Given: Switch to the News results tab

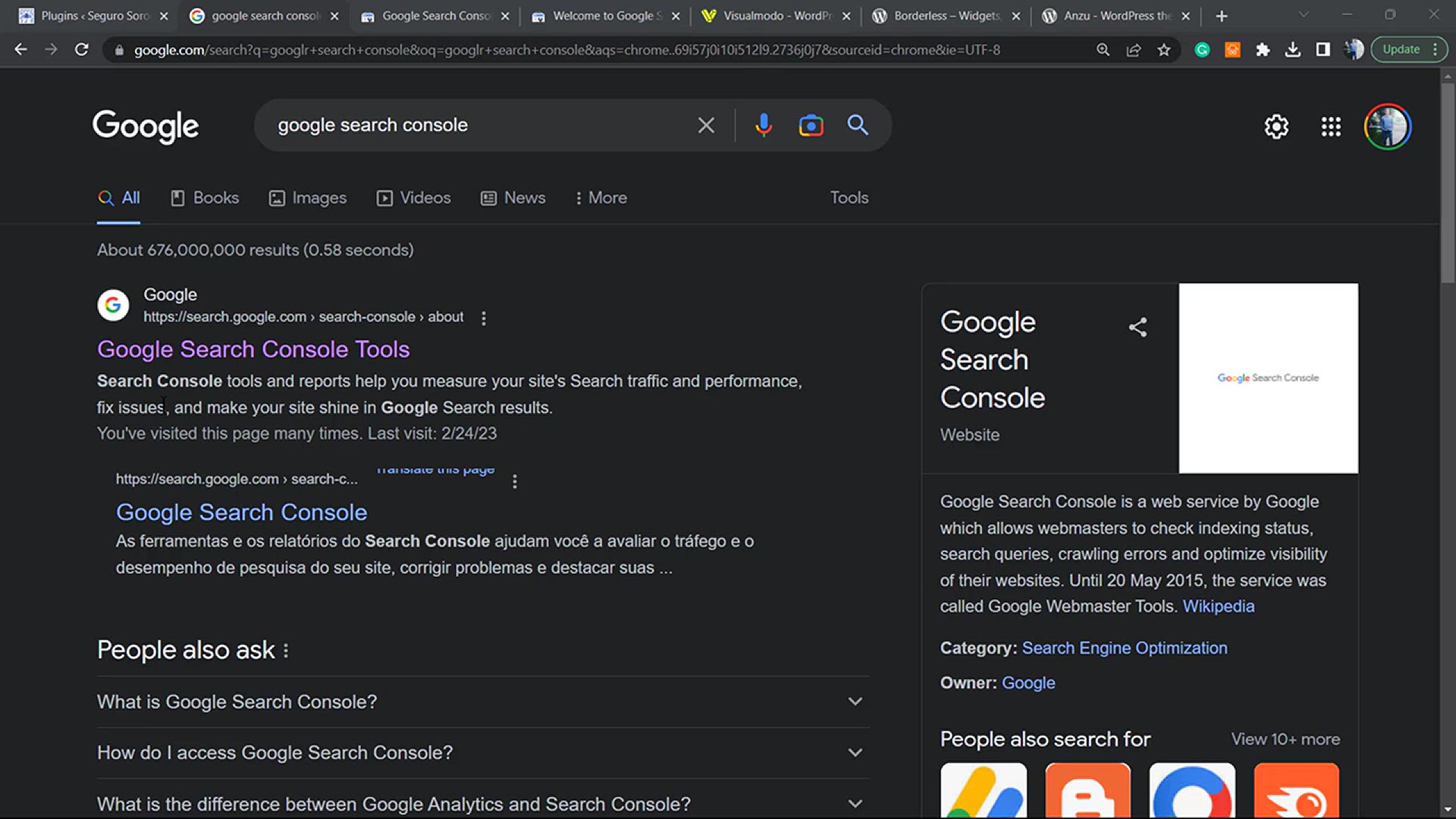Looking at the screenshot, I should point(513,198).
